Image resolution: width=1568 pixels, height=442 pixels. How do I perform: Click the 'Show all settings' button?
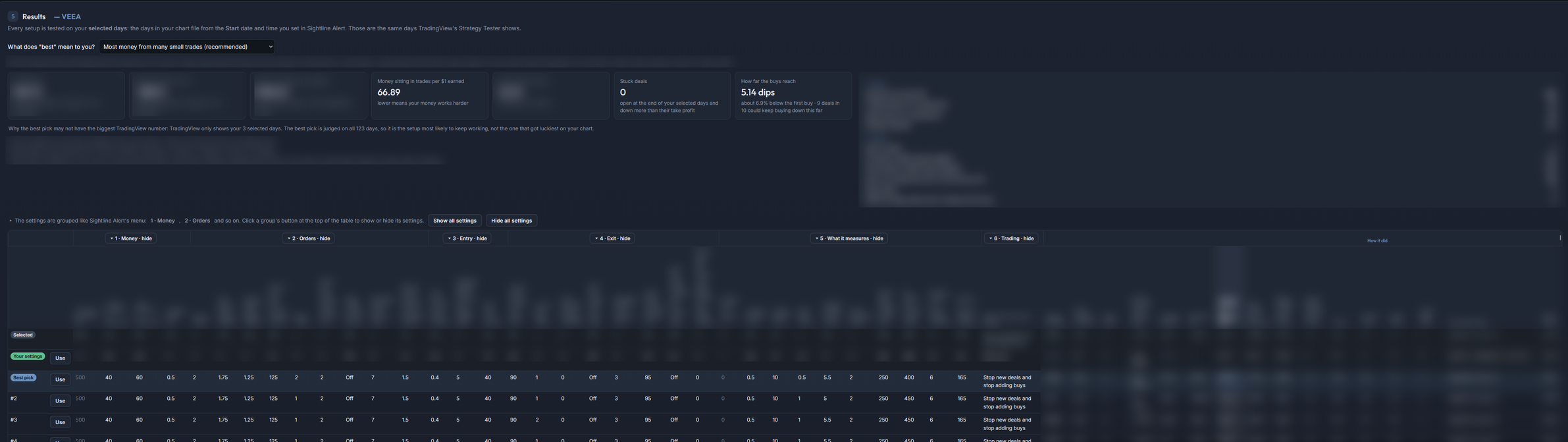click(455, 221)
